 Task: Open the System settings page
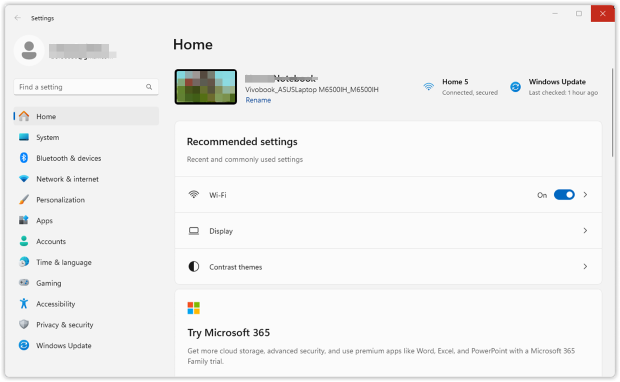(86, 137)
